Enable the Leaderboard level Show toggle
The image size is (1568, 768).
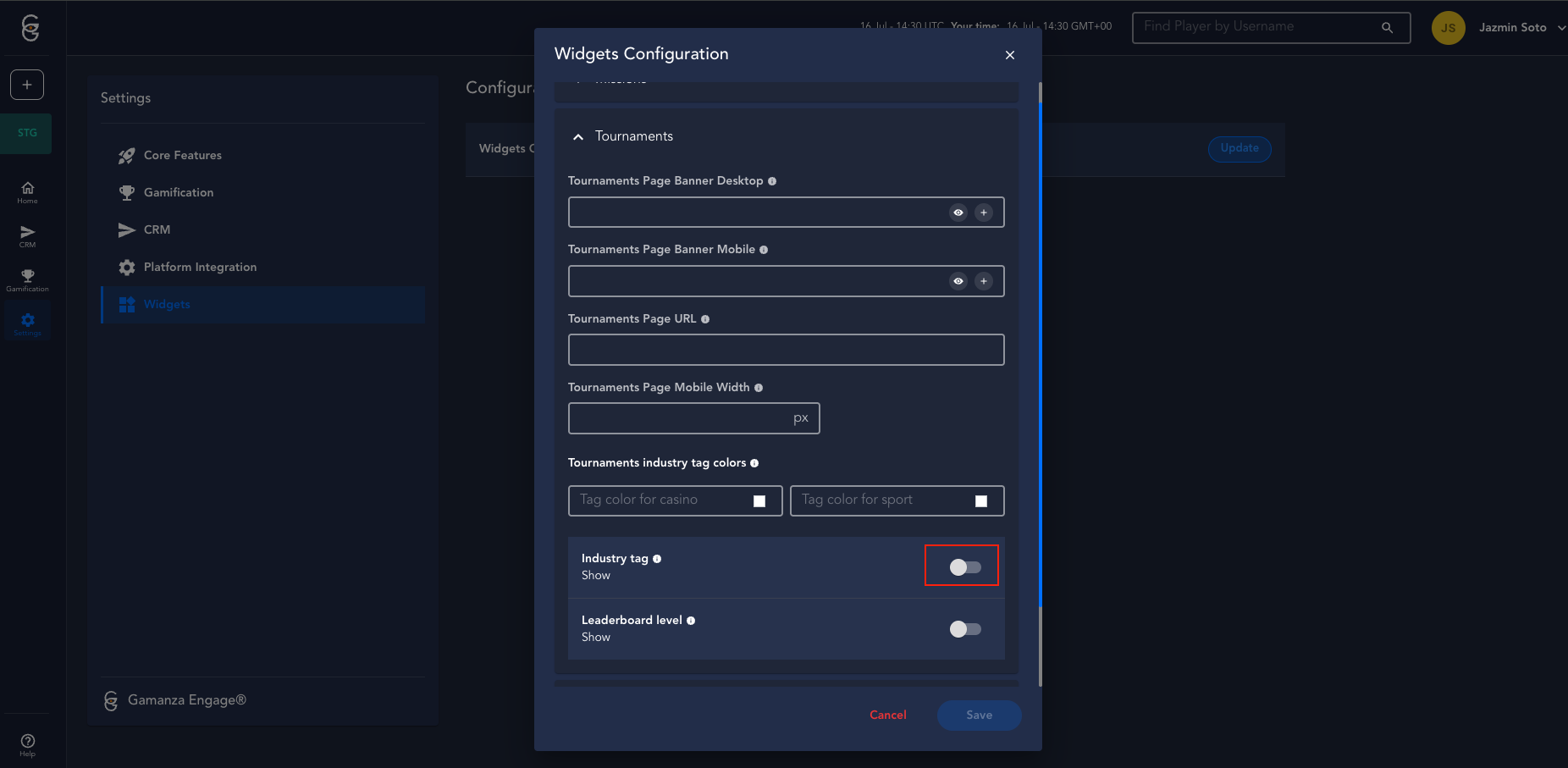964,629
